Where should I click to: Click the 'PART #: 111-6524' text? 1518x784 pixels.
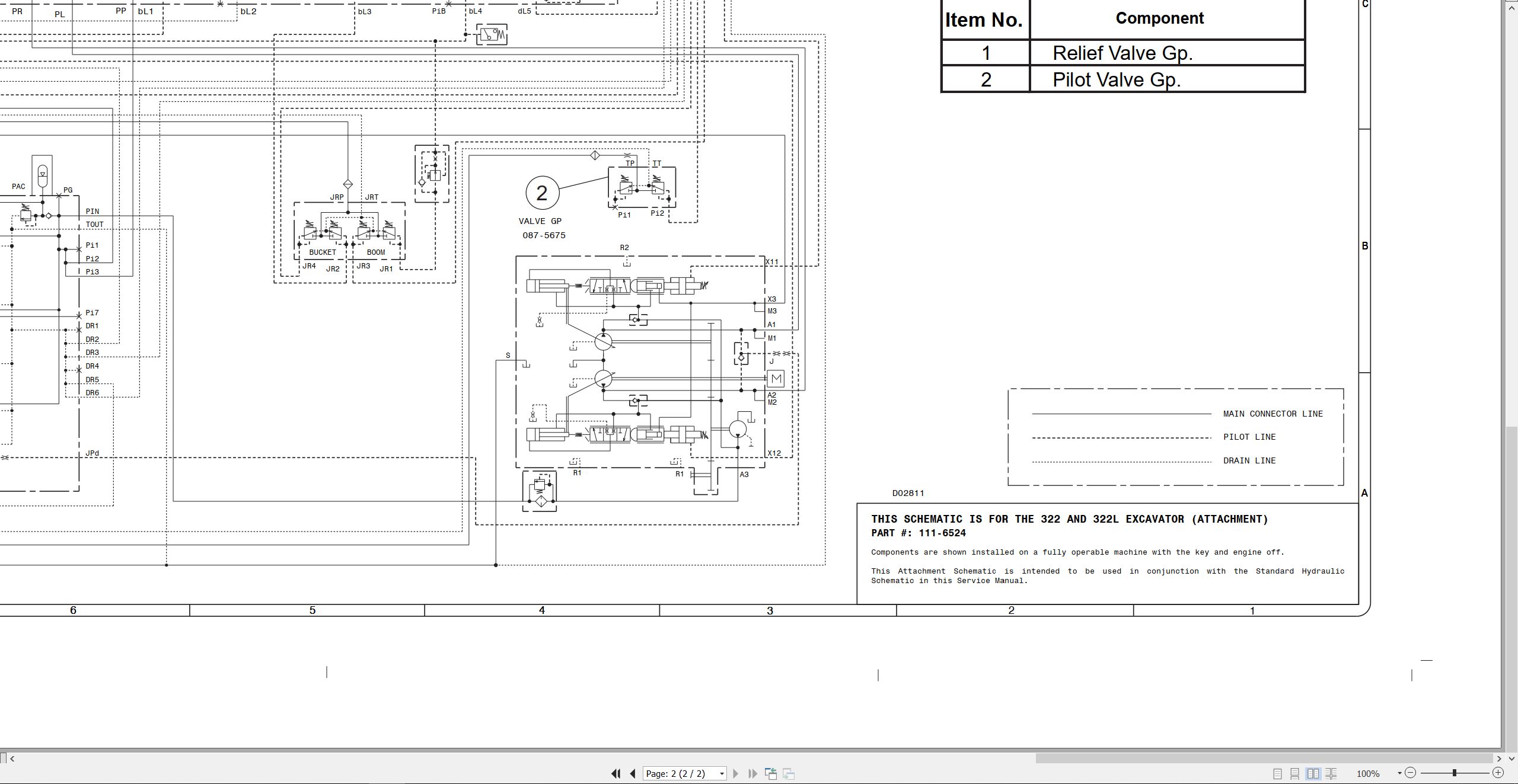(x=918, y=533)
